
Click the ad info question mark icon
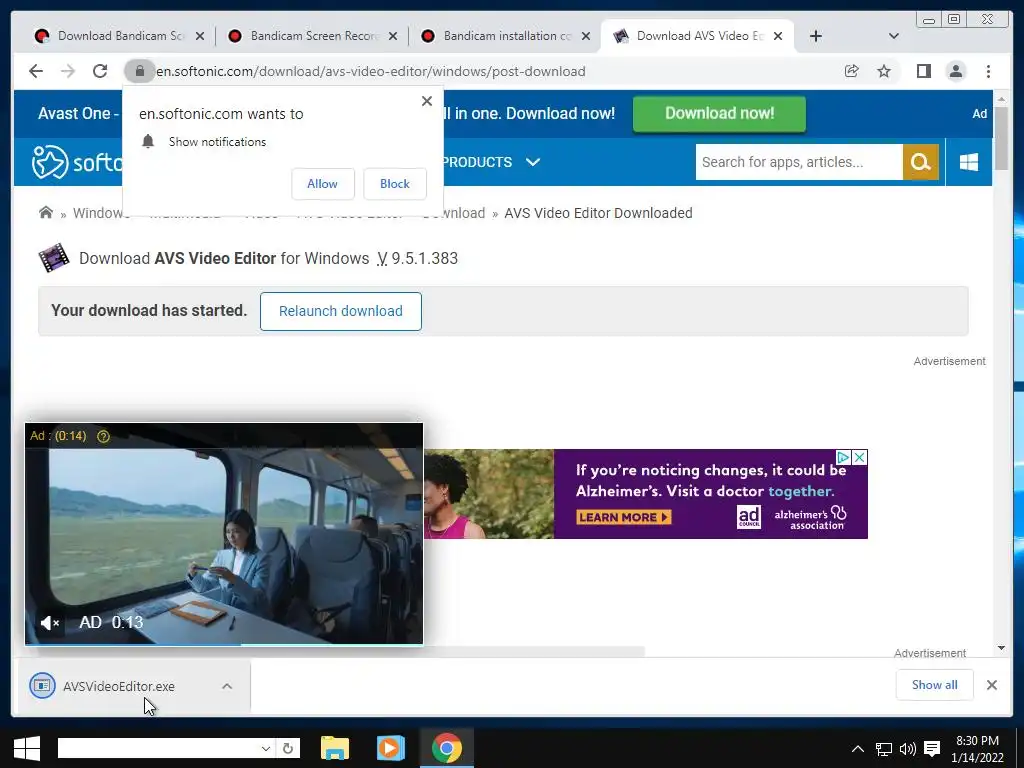pyautogui.click(x=103, y=436)
